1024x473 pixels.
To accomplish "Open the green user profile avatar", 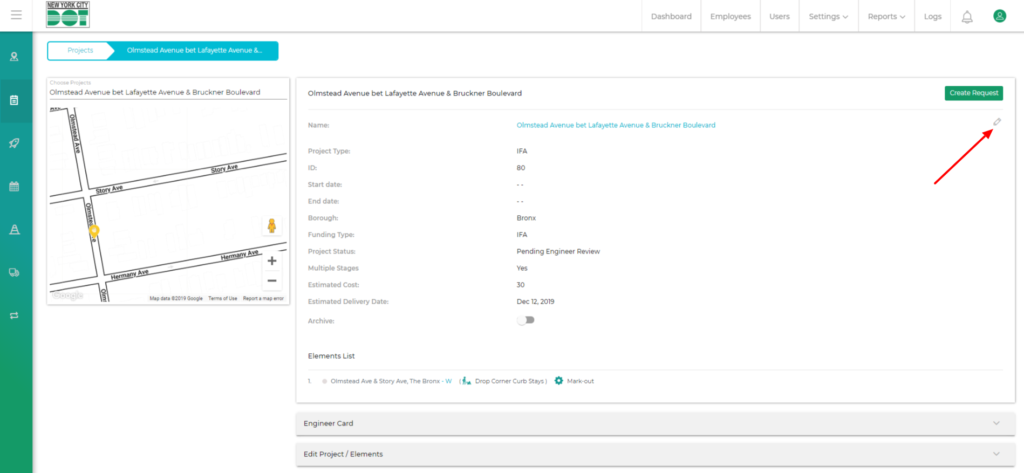I will (999, 16).
